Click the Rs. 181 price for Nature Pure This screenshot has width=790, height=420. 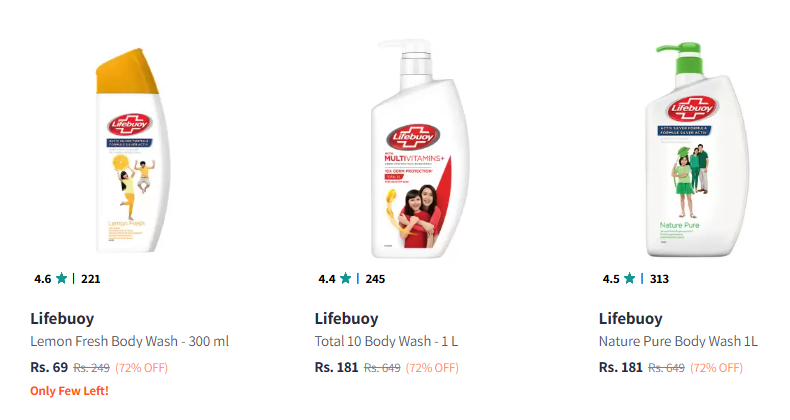click(620, 367)
